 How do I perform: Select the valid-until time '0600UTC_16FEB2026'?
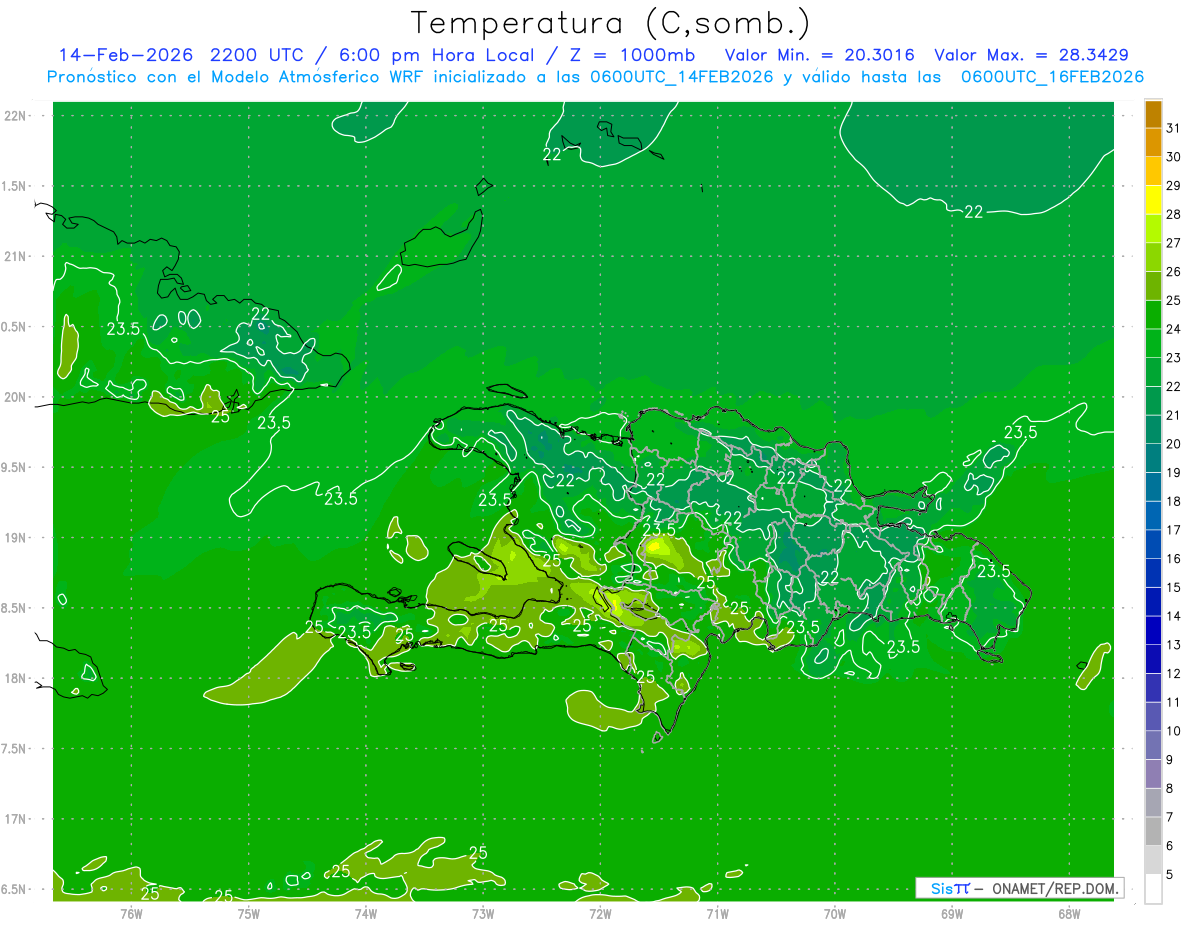(1051, 77)
